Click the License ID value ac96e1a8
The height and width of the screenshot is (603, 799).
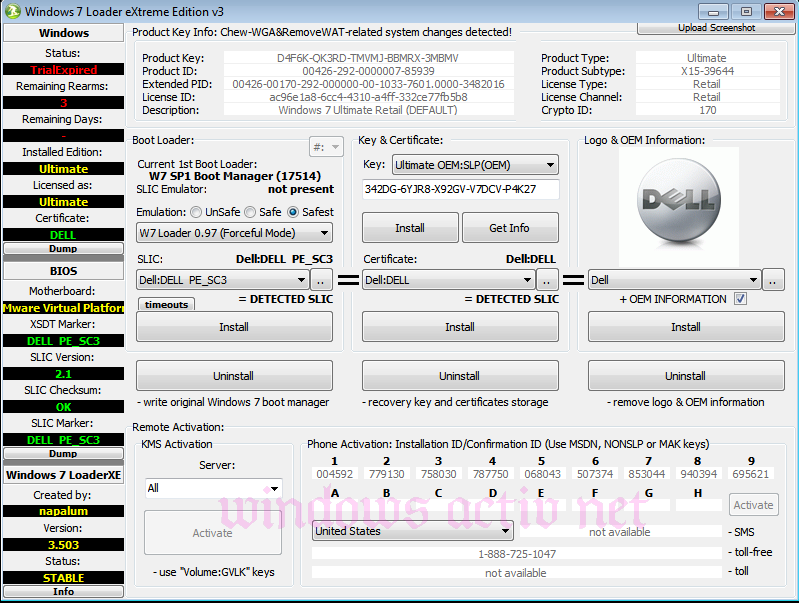coord(368,97)
